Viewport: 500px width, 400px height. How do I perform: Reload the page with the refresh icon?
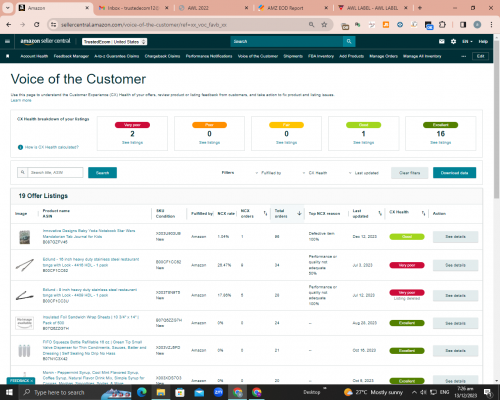point(37,25)
